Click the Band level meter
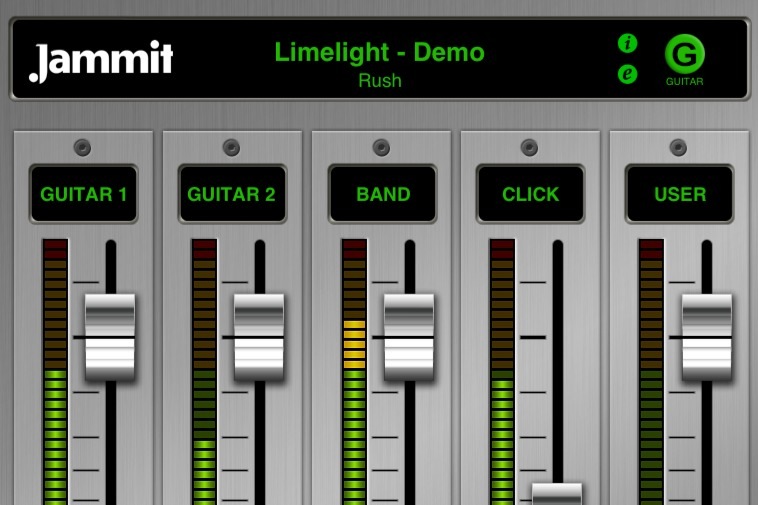 pyautogui.click(x=354, y=372)
